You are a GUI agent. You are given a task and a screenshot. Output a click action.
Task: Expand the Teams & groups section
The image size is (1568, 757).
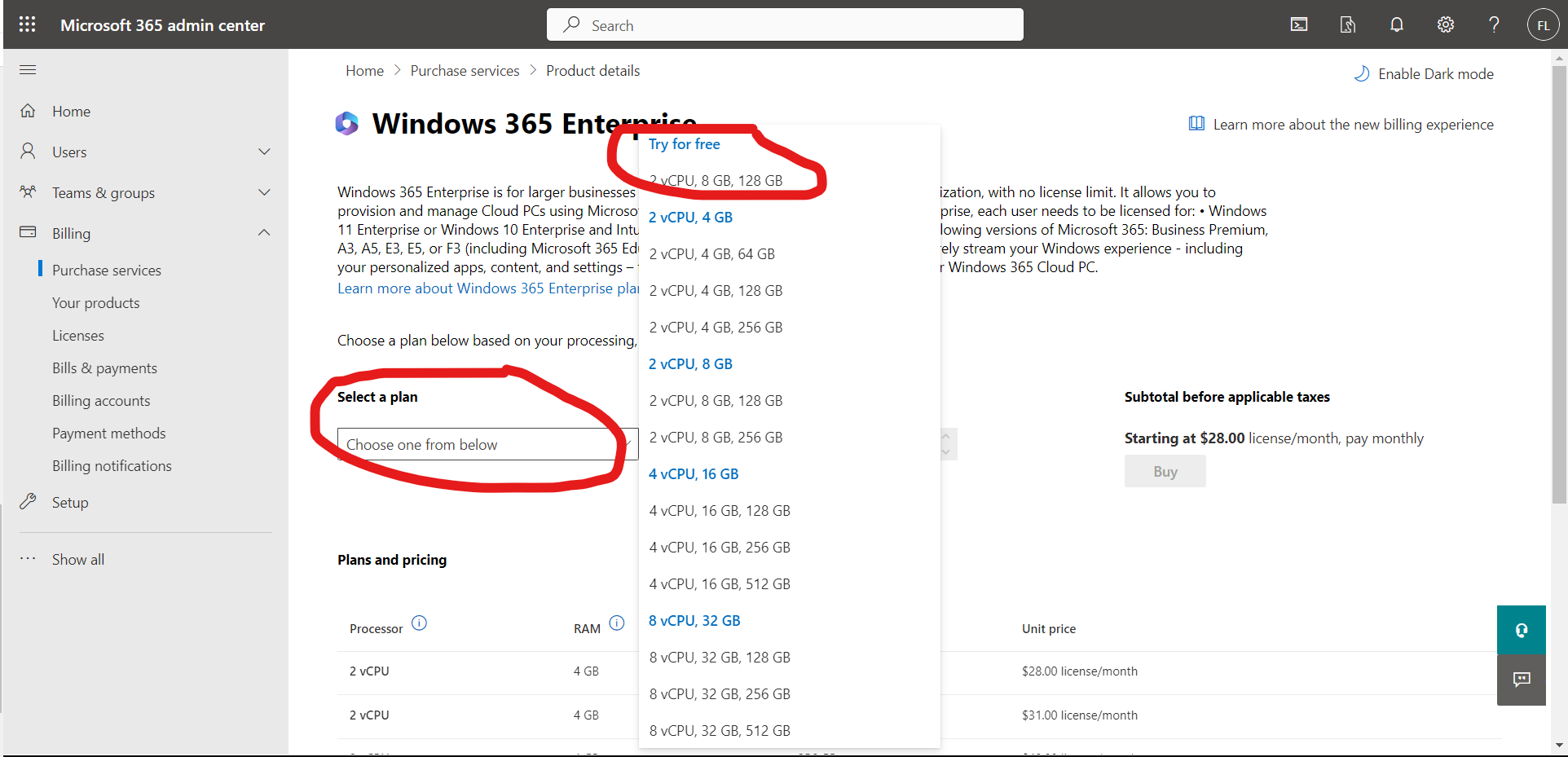coord(263,192)
